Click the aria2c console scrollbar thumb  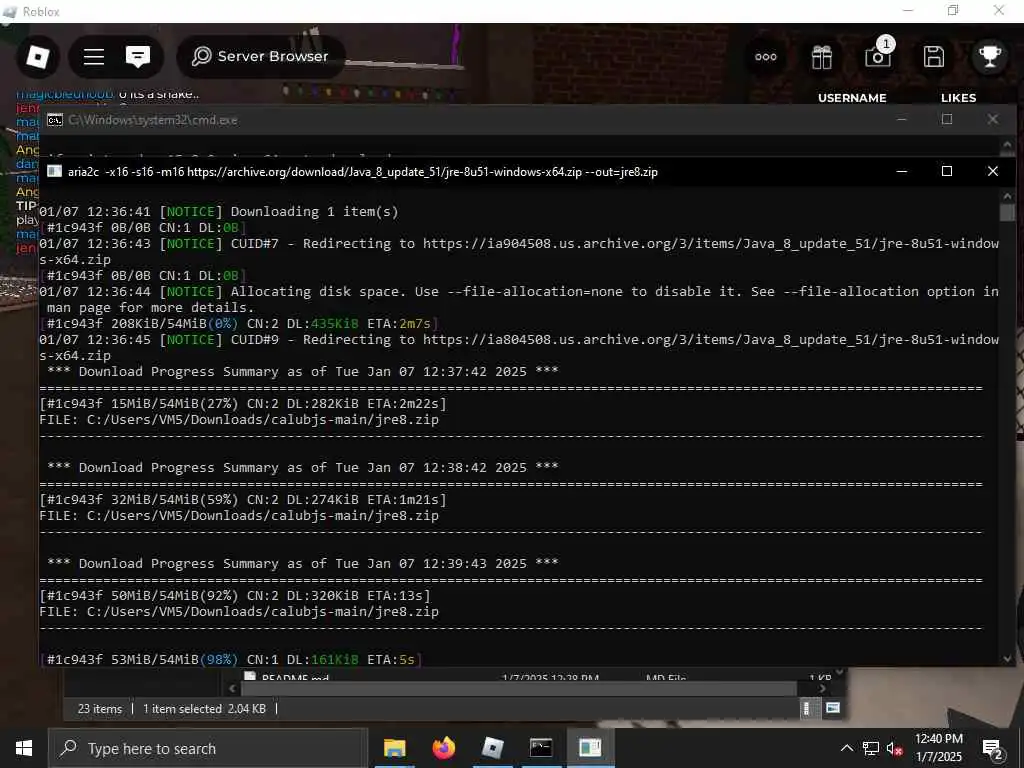tap(1007, 212)
